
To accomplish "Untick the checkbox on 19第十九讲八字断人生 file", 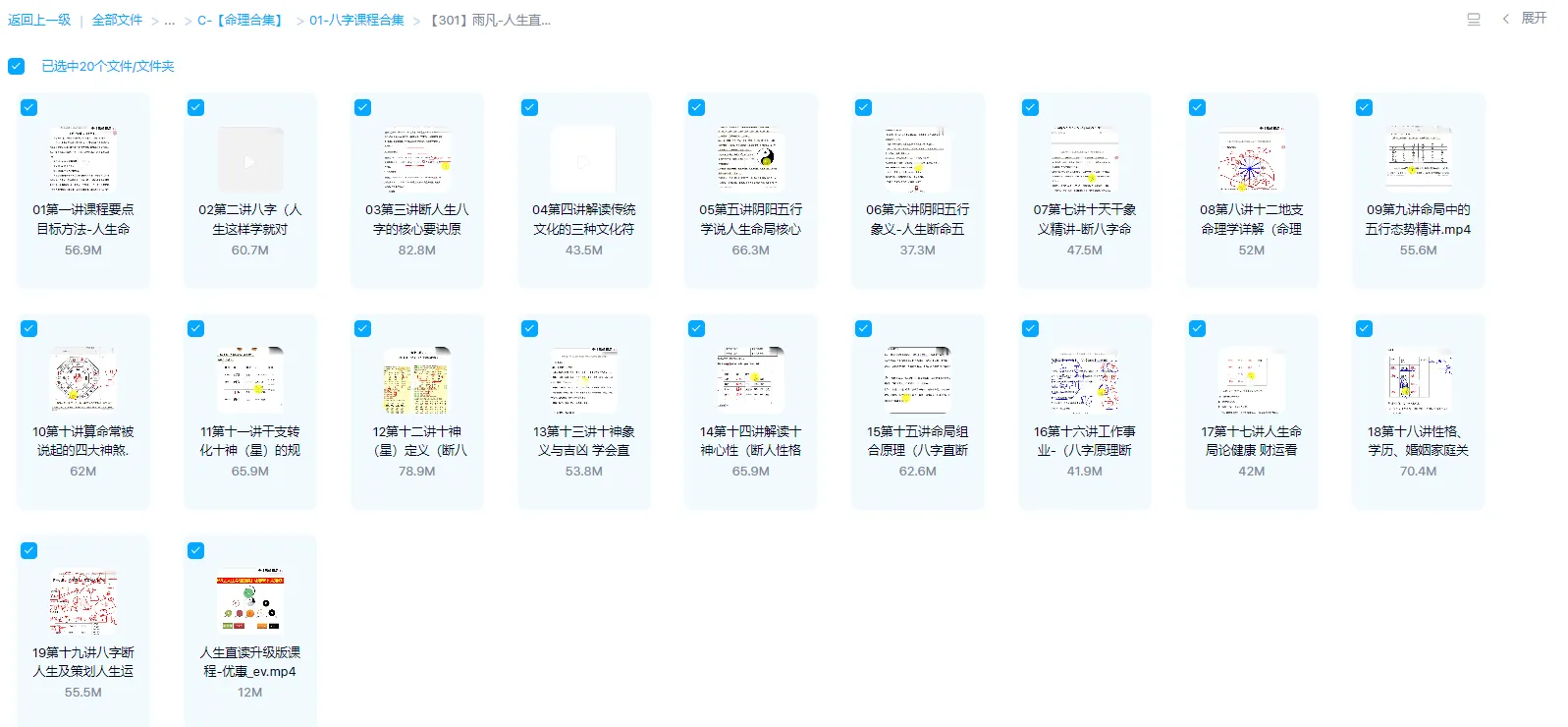I will click(x=29, y=550).
